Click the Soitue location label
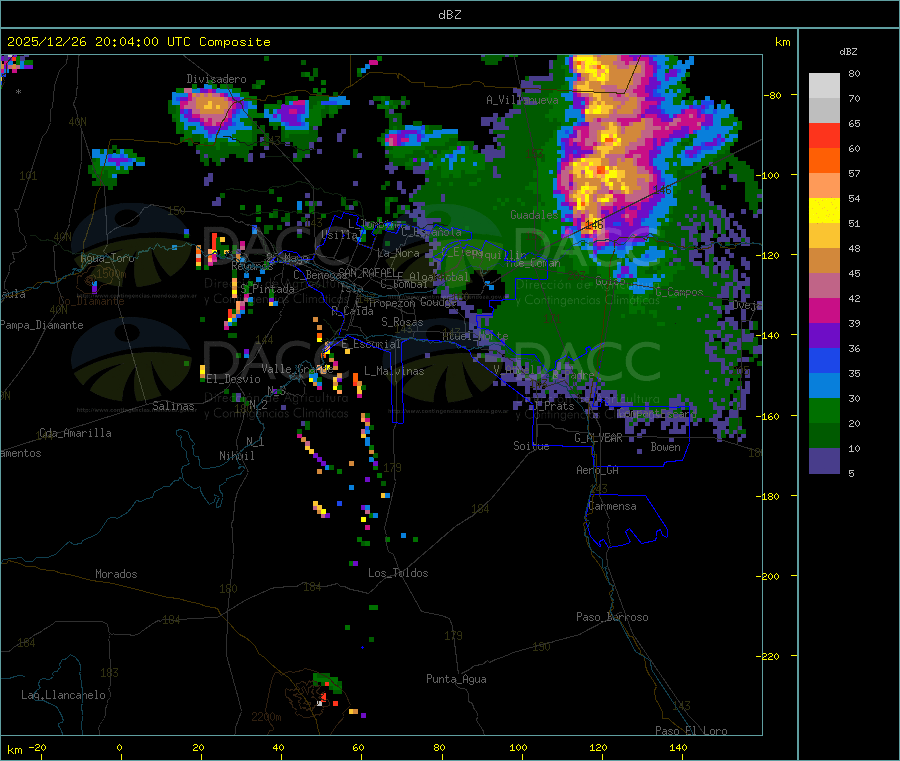900x761 pixels. 531,446
